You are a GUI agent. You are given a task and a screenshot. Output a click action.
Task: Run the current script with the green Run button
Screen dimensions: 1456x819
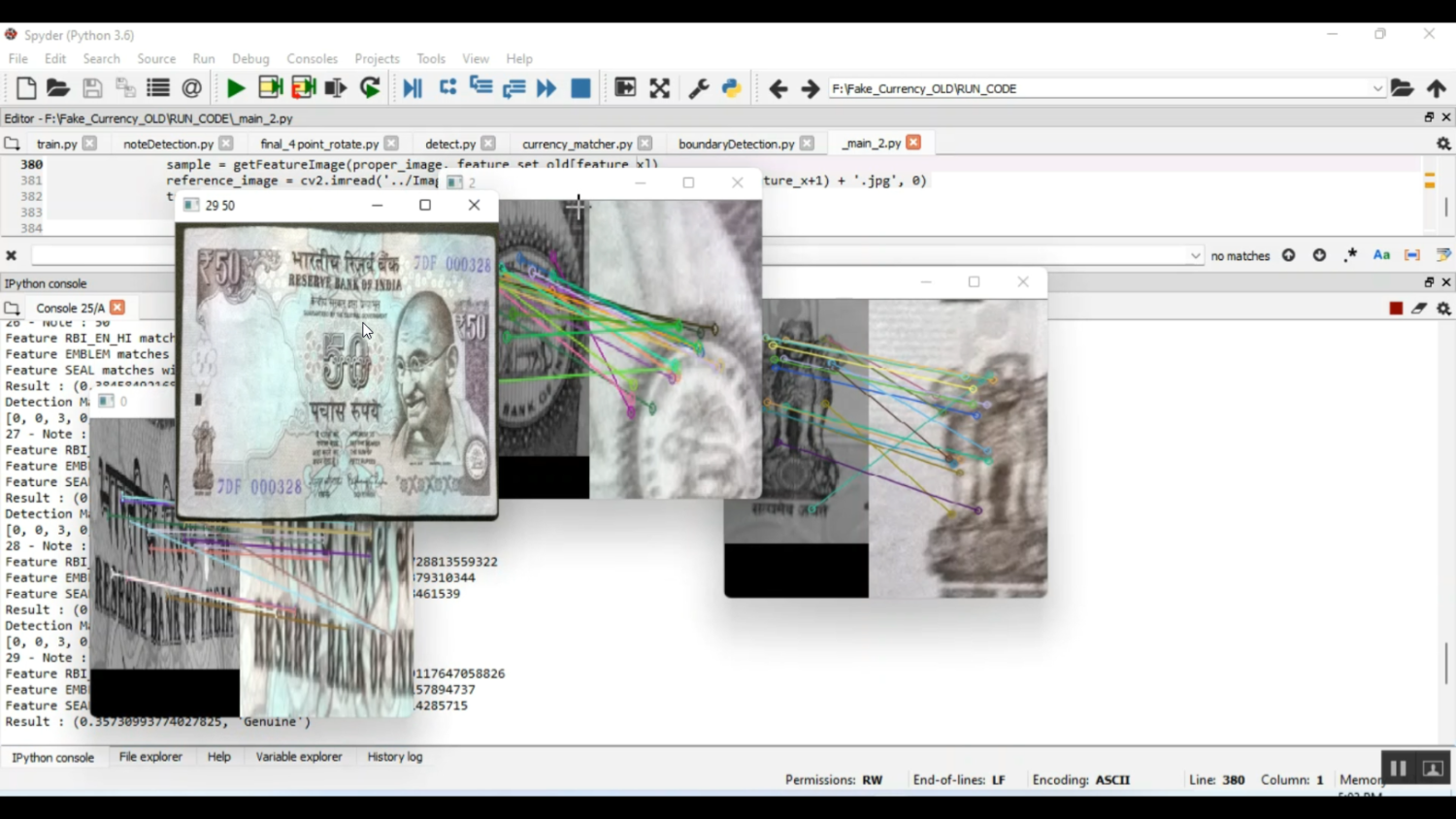[x=235, y=87]
